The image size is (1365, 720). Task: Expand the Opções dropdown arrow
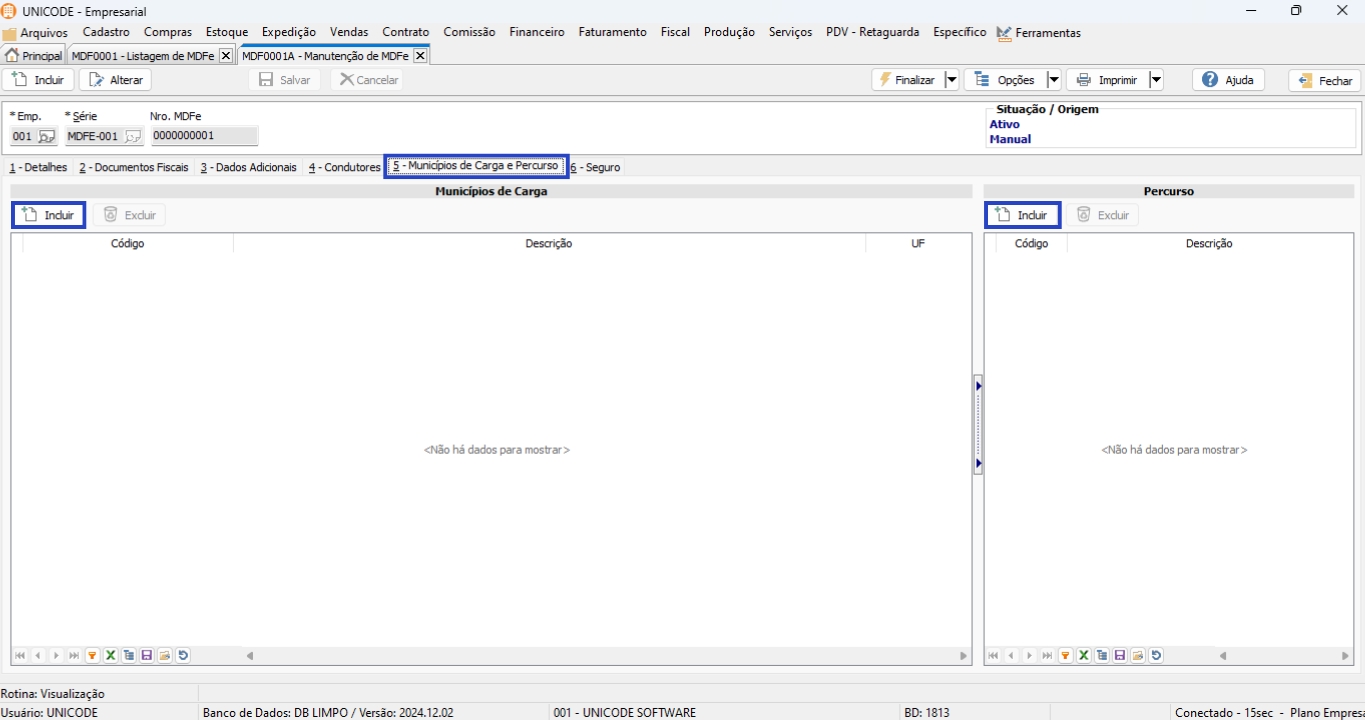[1053, 80]
